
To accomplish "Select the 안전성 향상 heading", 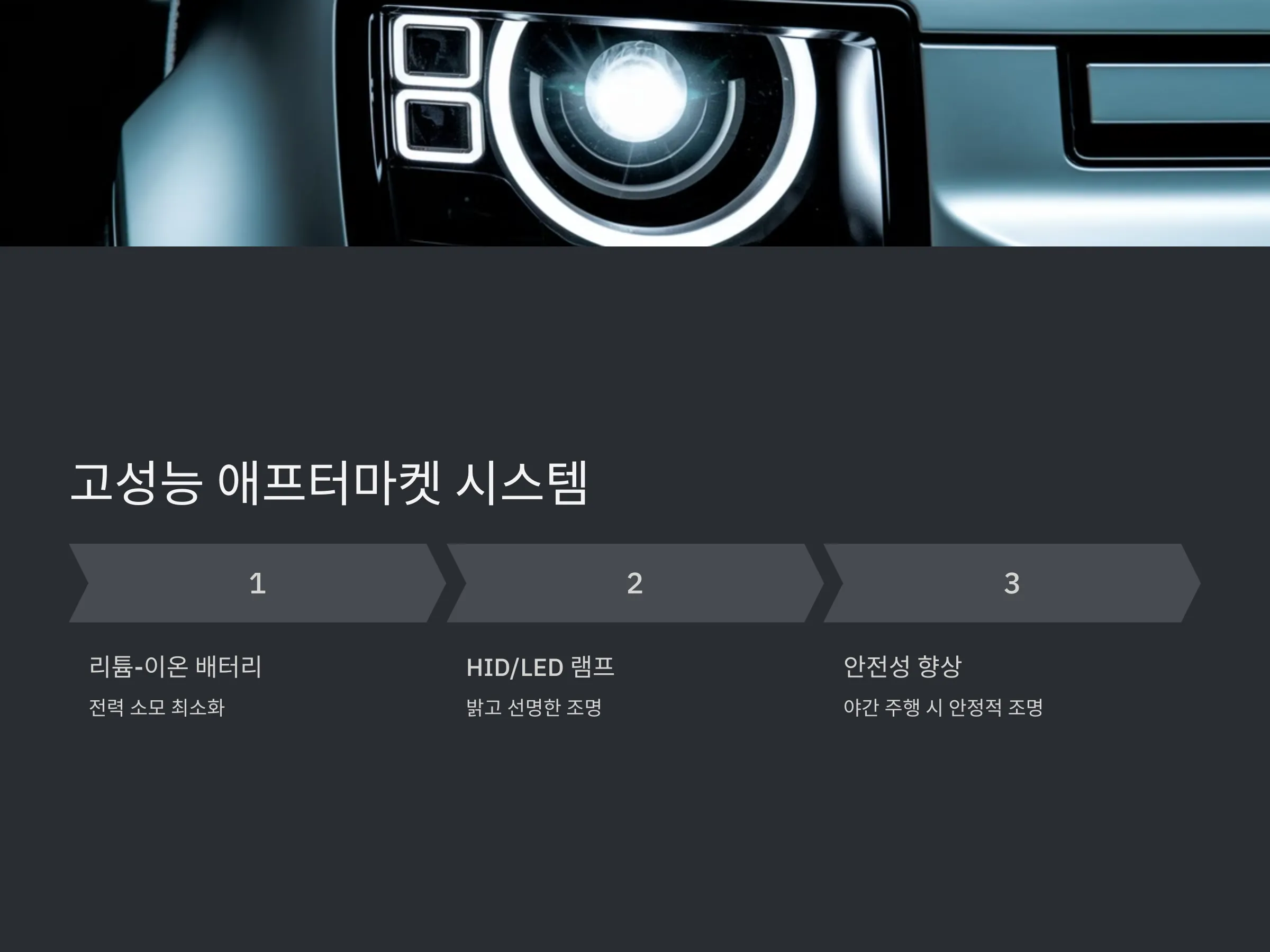I will (902, 667).
